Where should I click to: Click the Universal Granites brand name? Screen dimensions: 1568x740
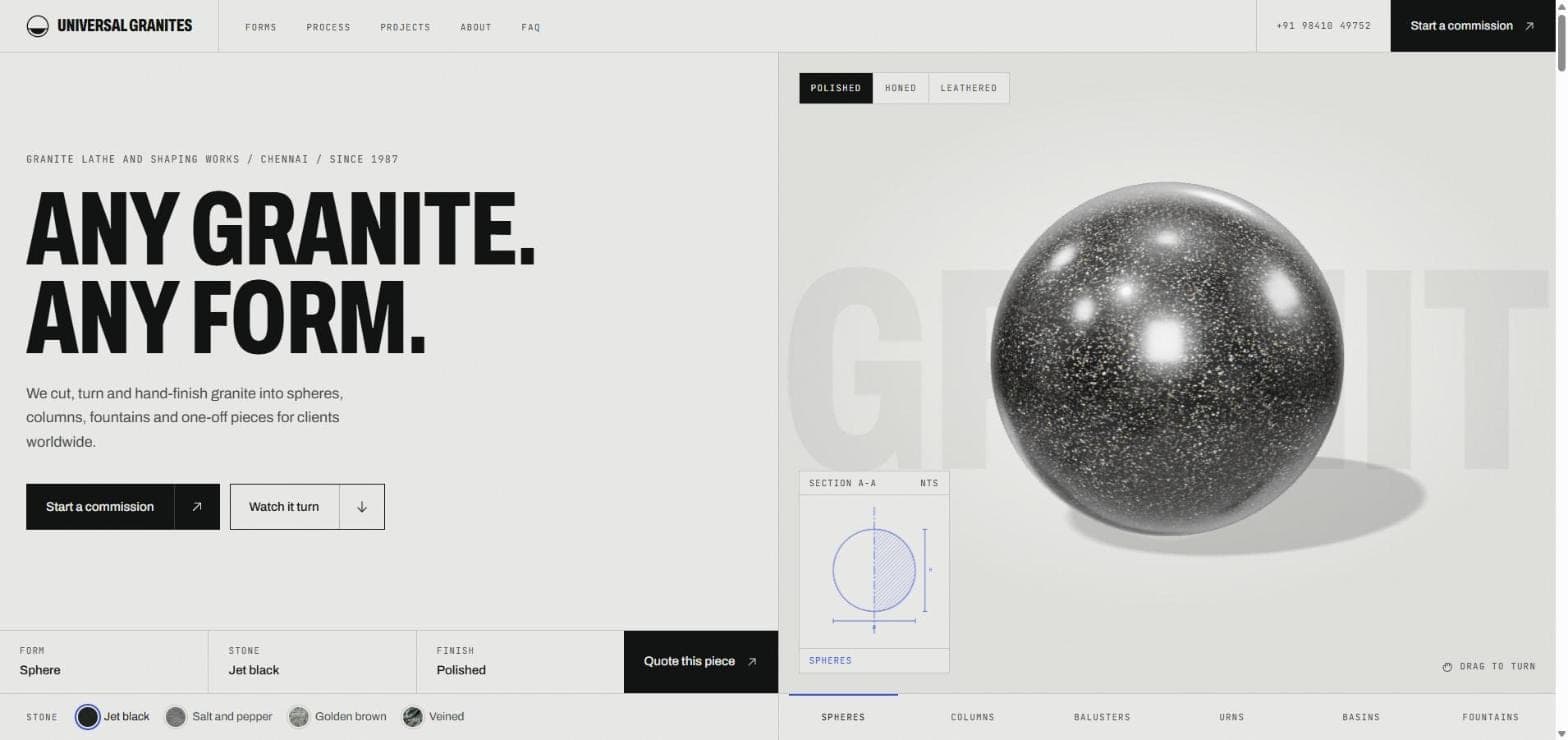click(x=125, y=26)
